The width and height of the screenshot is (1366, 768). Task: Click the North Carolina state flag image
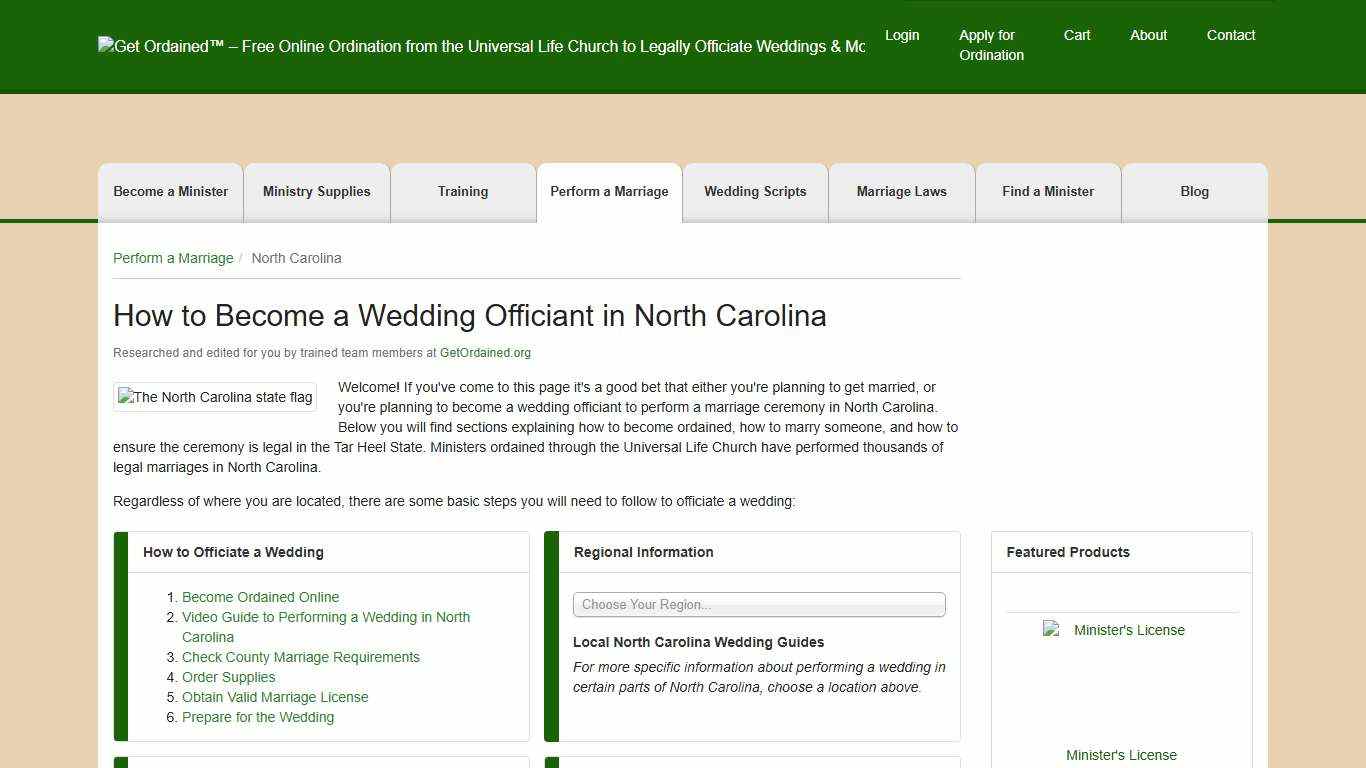(214, 397)
